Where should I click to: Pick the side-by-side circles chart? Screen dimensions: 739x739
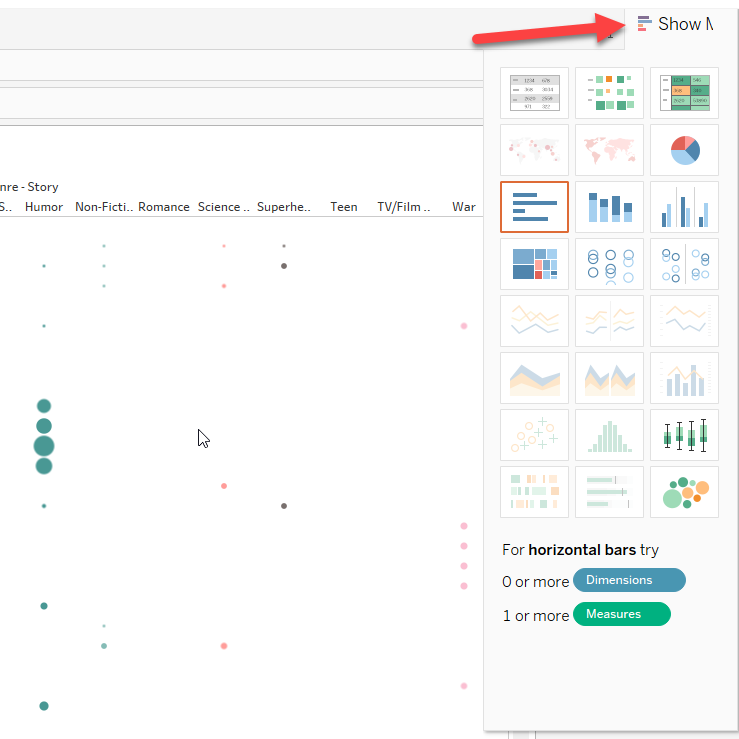coord(684,264)
